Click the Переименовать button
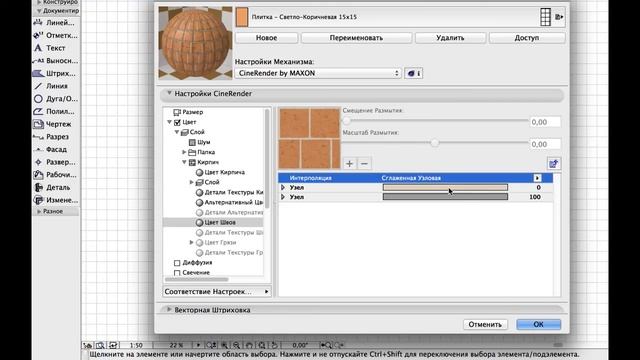This screenshot has height=360, width=640. pyautogui.click(x=356, y=38)
